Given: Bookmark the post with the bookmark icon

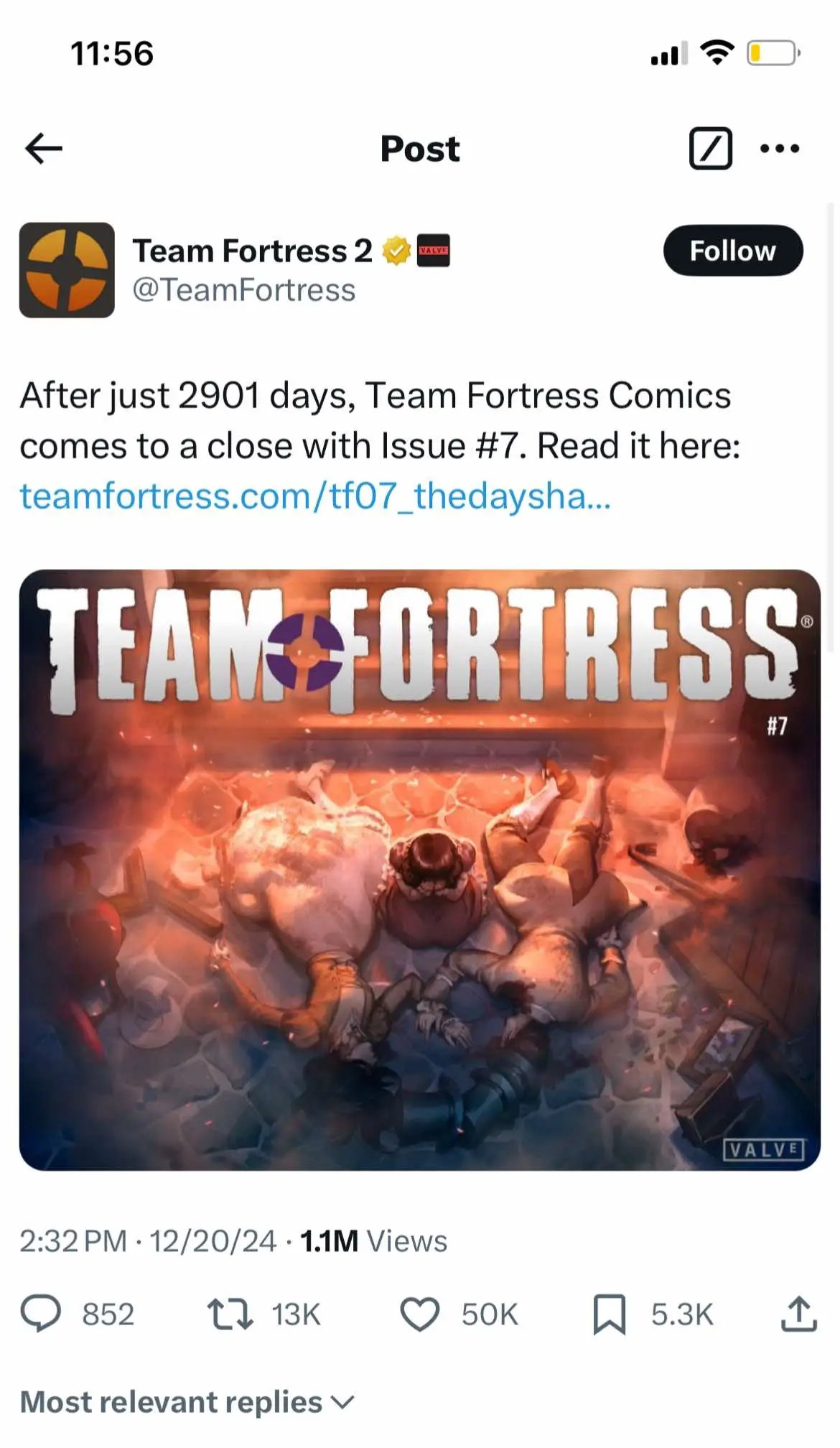Looking at the screenshot, I should click(x=610, y=1314).
